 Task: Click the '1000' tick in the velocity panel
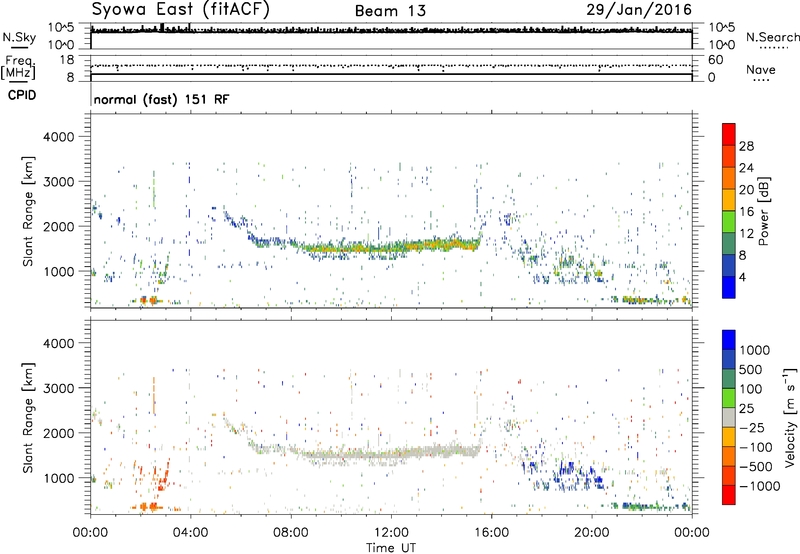58,478
